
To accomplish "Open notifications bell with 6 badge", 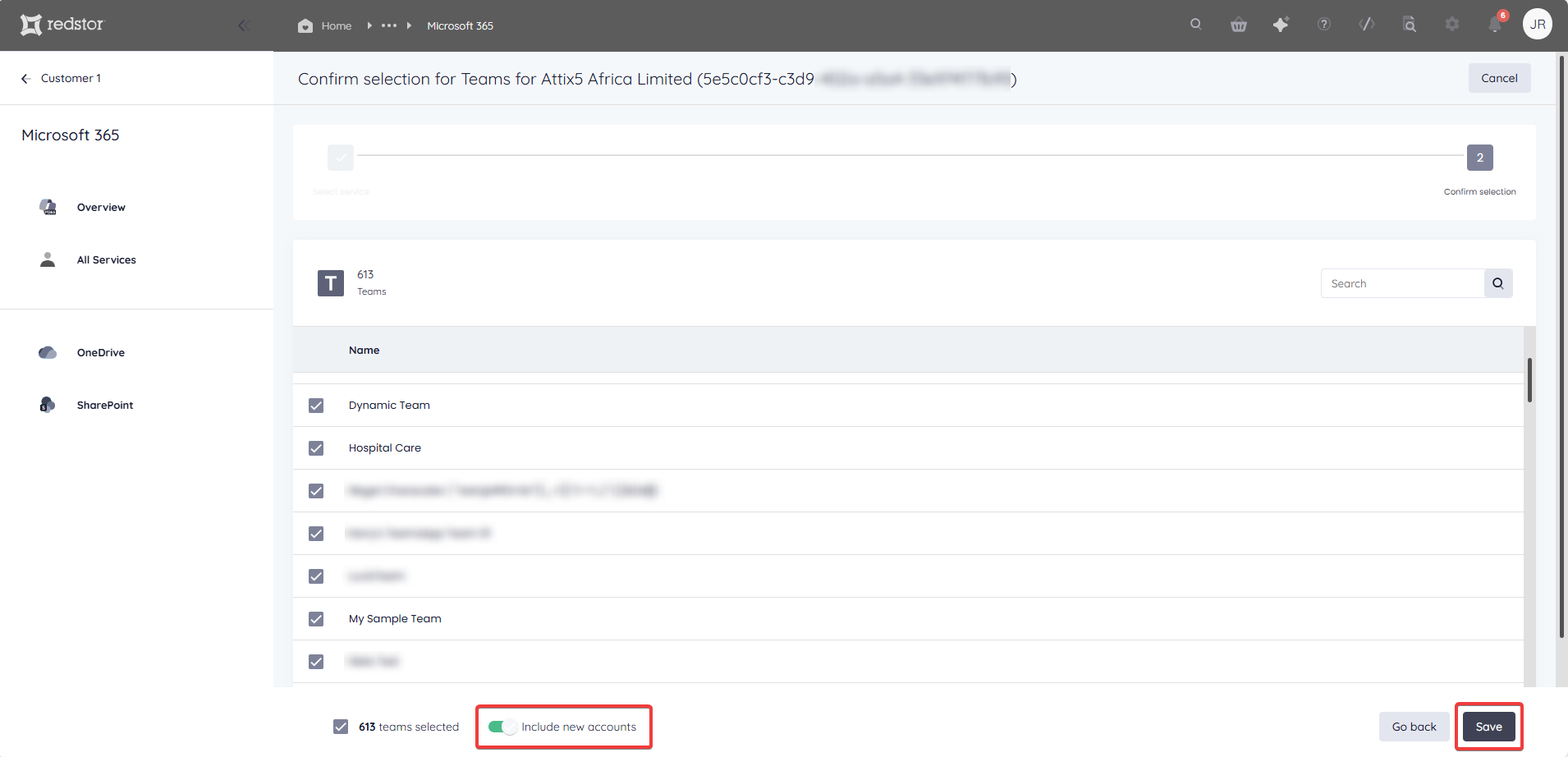I will [x=1496, y=25].
